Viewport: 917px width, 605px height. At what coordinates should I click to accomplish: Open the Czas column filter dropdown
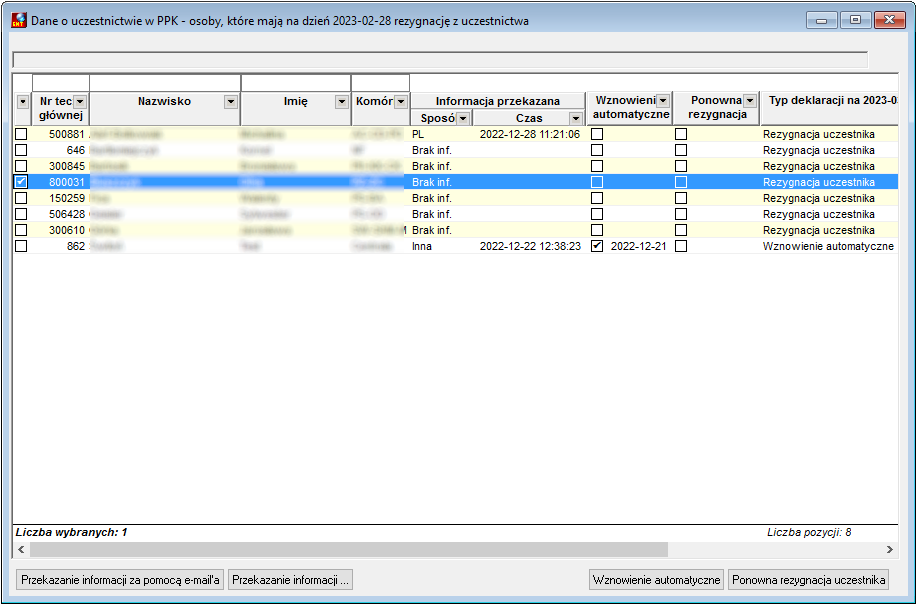click(x=576, y=119)
